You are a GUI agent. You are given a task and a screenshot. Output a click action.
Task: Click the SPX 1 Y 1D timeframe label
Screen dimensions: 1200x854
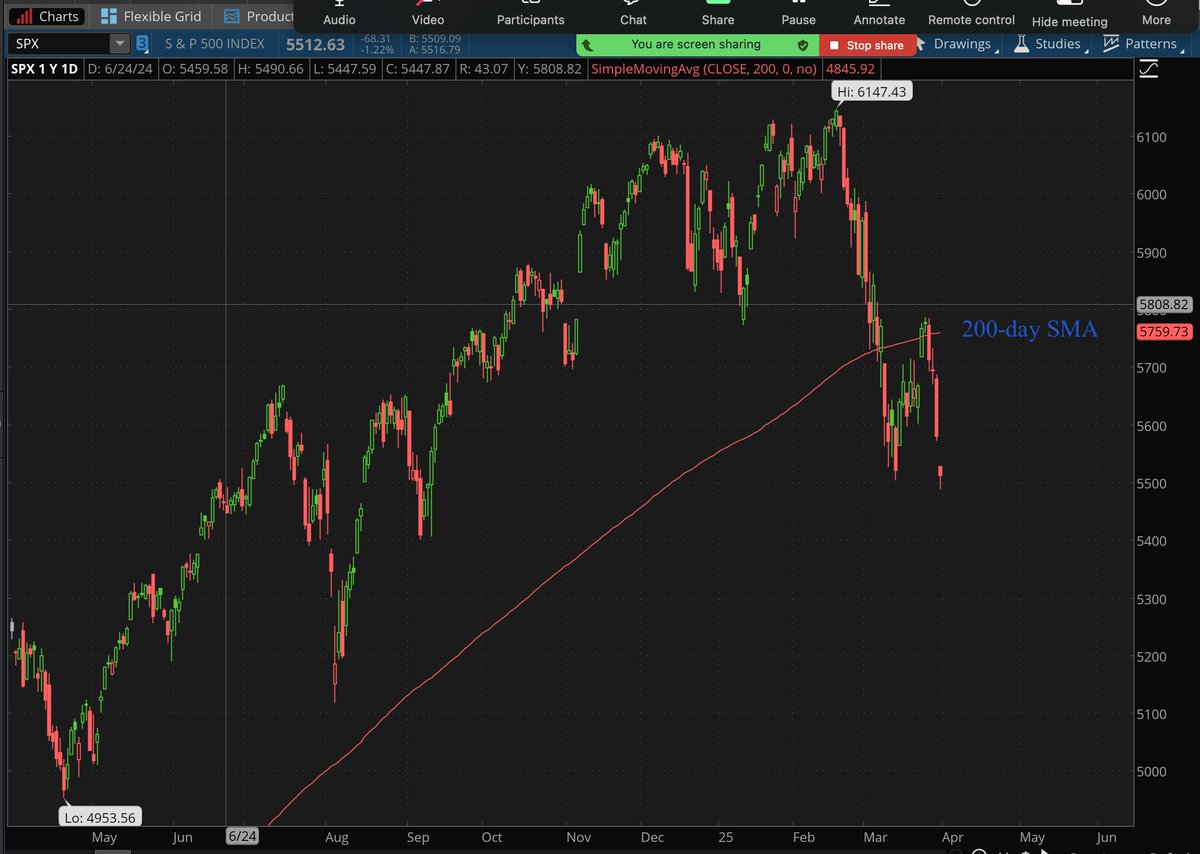pos(45,69)
